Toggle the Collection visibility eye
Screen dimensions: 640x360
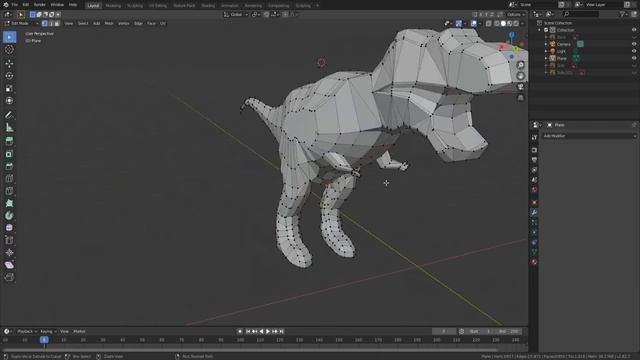(x=634, y=30)
